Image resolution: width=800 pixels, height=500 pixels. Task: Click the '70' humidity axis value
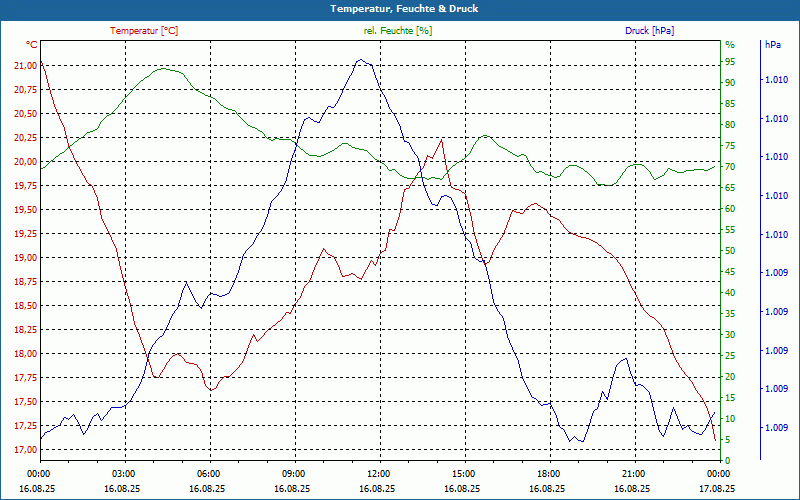[x=730, y=167]
